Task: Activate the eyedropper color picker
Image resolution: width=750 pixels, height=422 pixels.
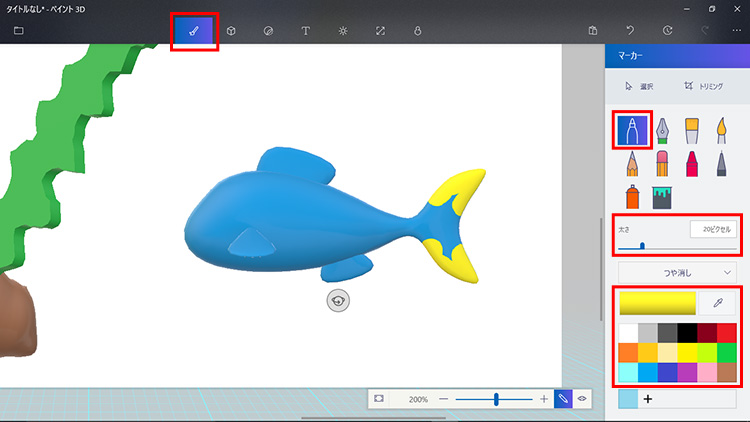Action: tap(716, 303)
